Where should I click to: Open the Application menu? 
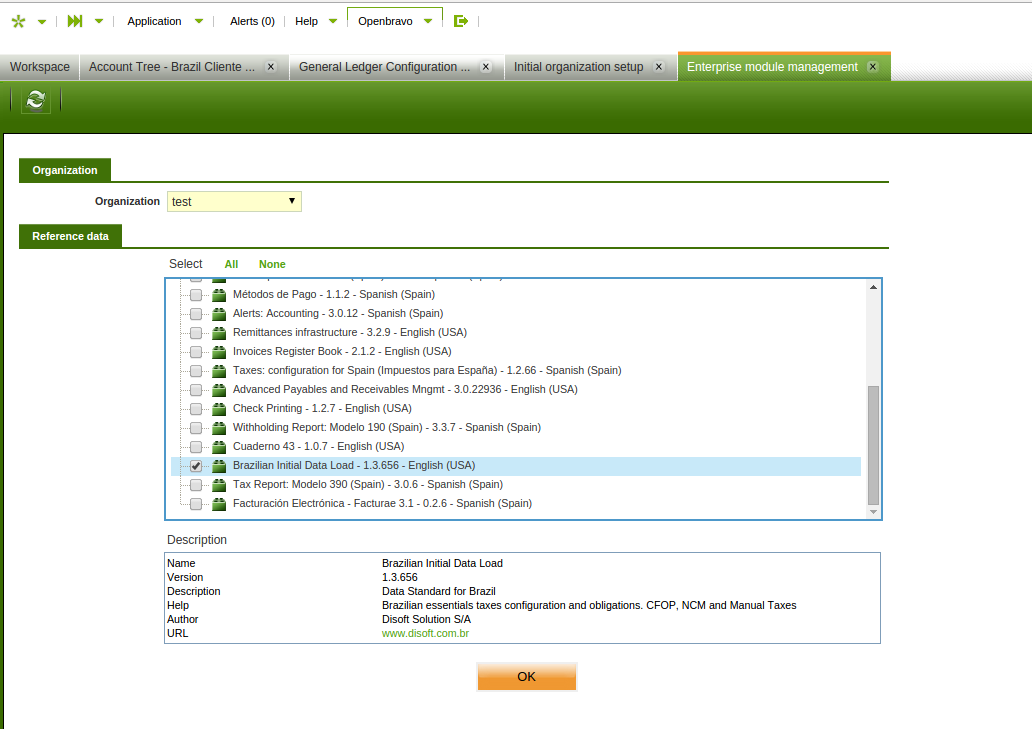click(x=154, y=21)
